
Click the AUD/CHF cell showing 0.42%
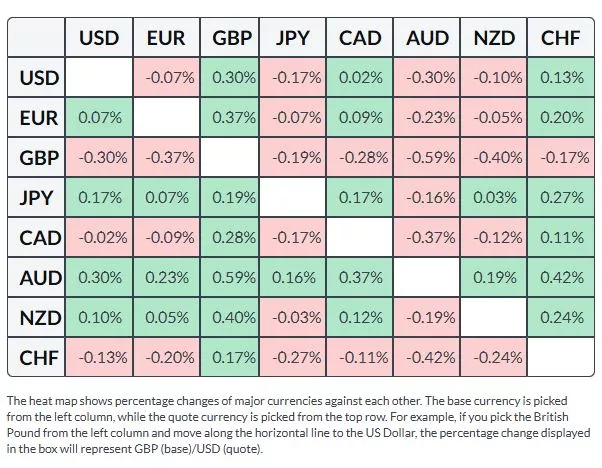[x=560, y=278]
